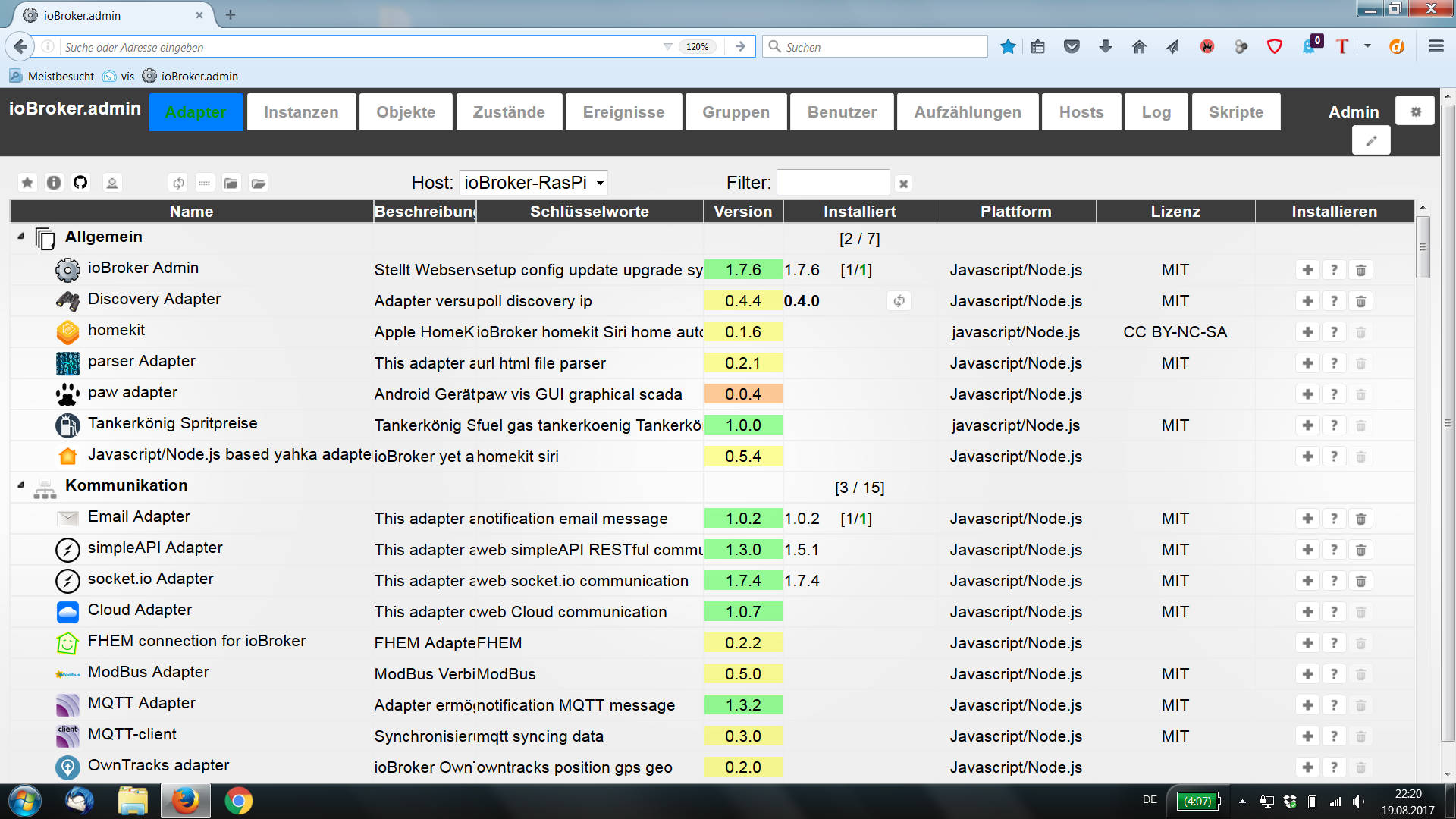Image resolution: width=1456 pixels, height=819 pixels.
Task: Delete the socket.io Adapter
Action: [1360, 581]
